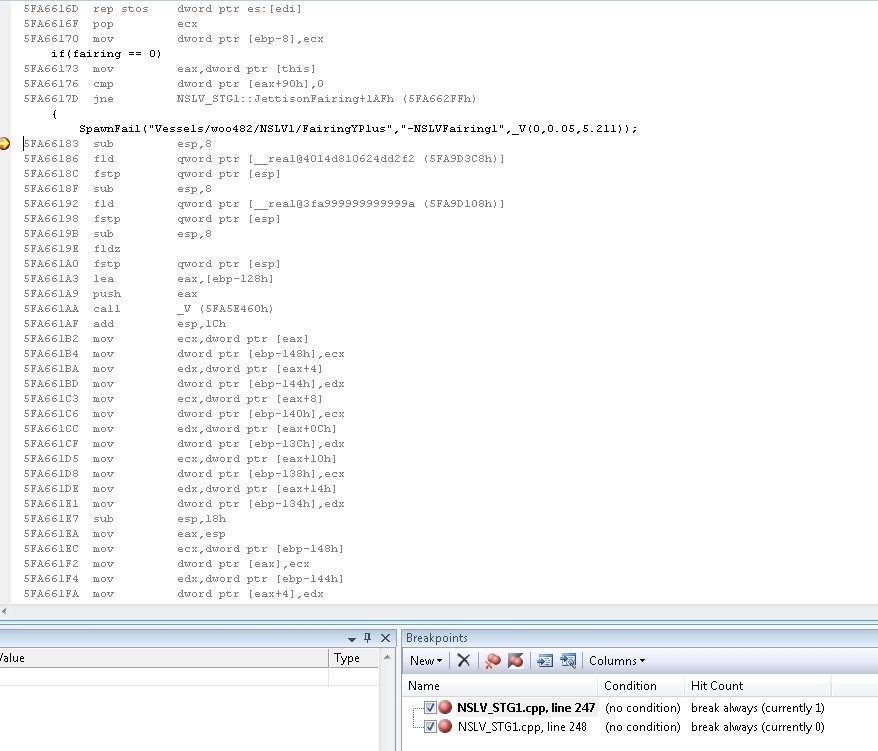Click the Value column header
The width and height of the screenshot is (878, 751).
pyautogui.click(x=164, y=658)
